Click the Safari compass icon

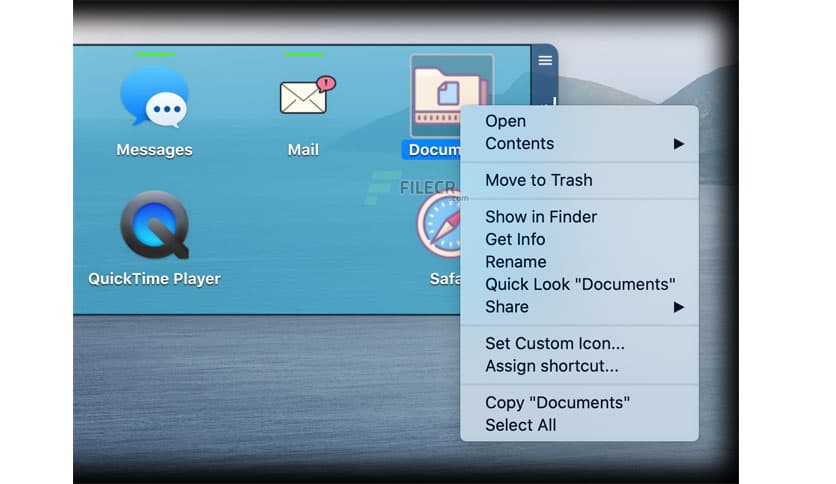click(x=440, y=224)
